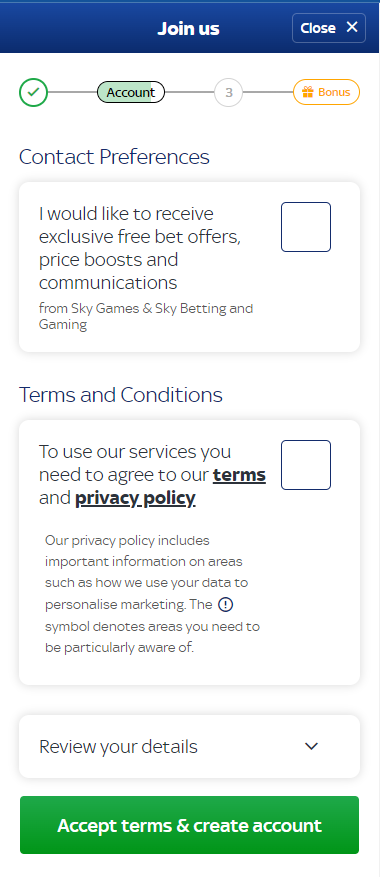Click Accept terms & create account button
This screenshot has height=877, width=380.
pos(189,825)
